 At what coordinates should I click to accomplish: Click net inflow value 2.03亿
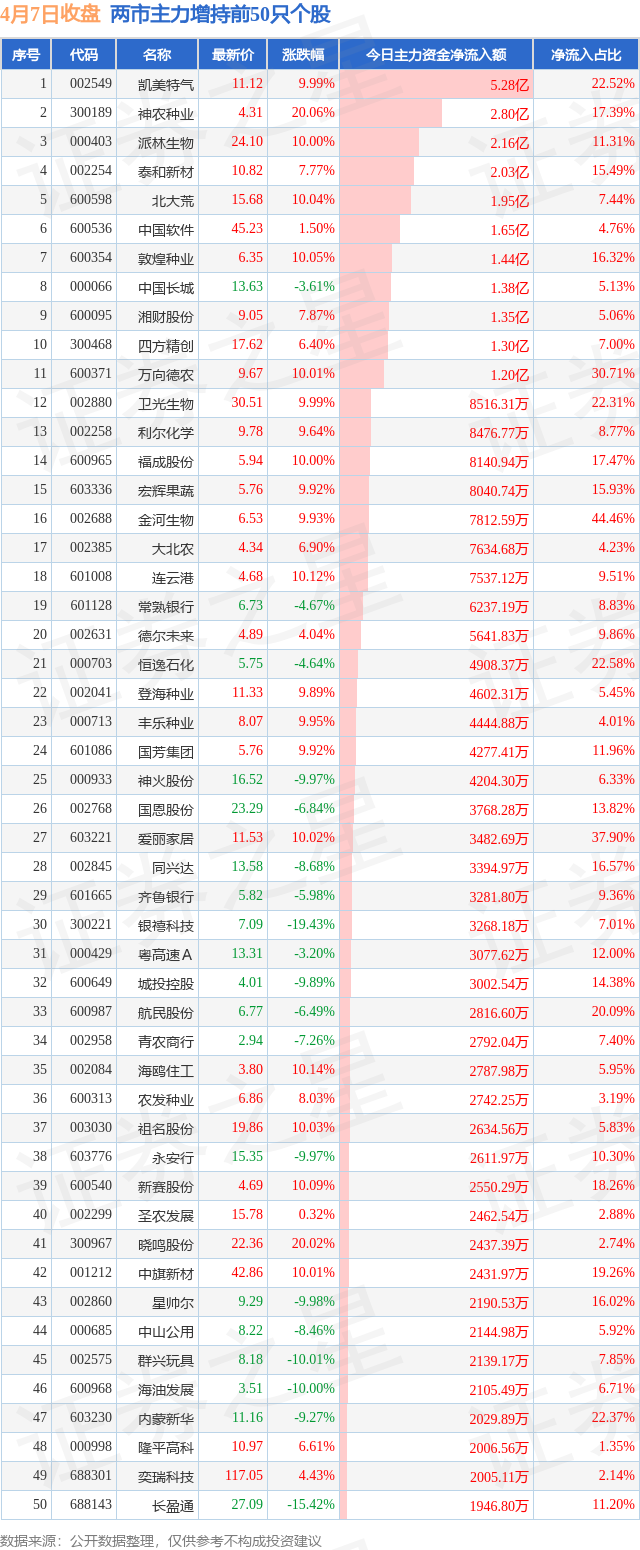[509, 172]
